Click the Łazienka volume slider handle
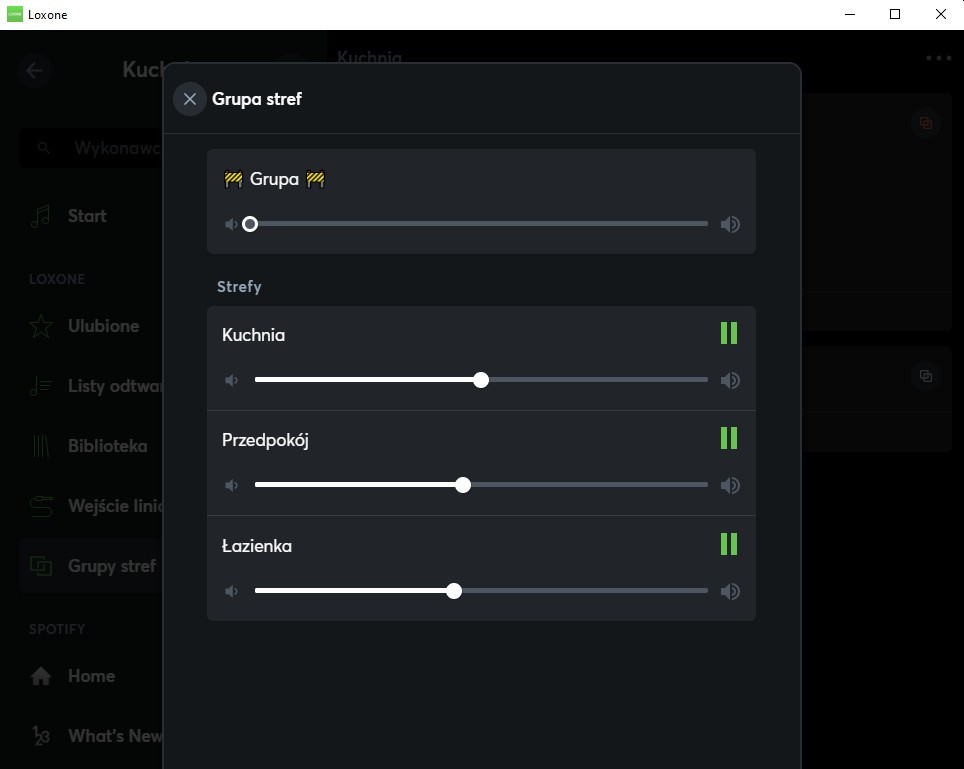 (x=454, y=591)
